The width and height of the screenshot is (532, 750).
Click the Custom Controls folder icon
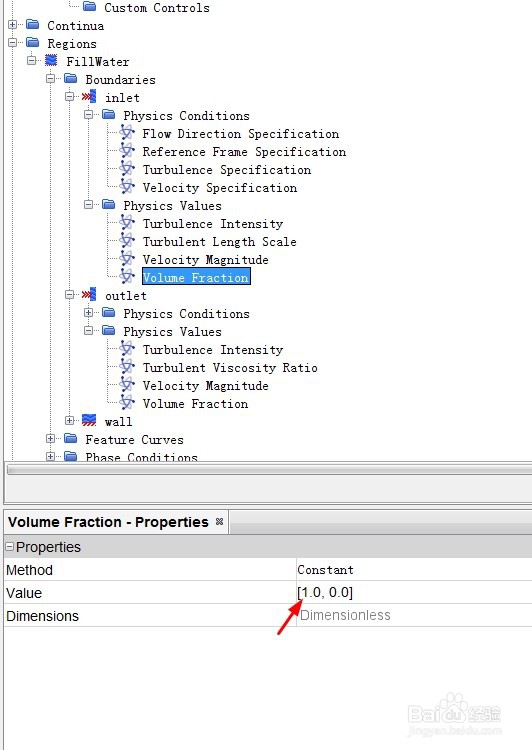point(89,7)
